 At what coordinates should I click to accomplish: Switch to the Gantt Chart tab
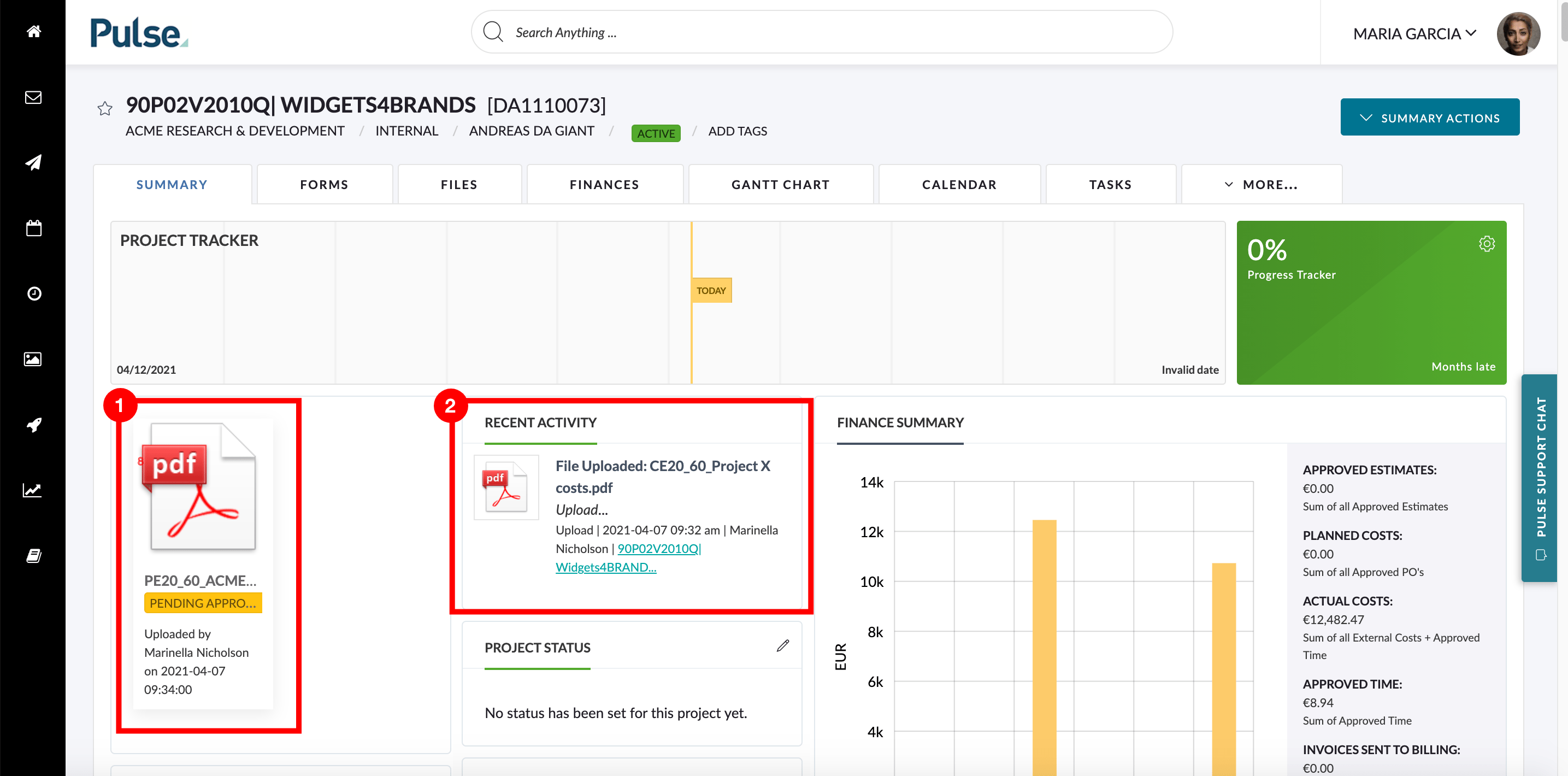(781, 184)
